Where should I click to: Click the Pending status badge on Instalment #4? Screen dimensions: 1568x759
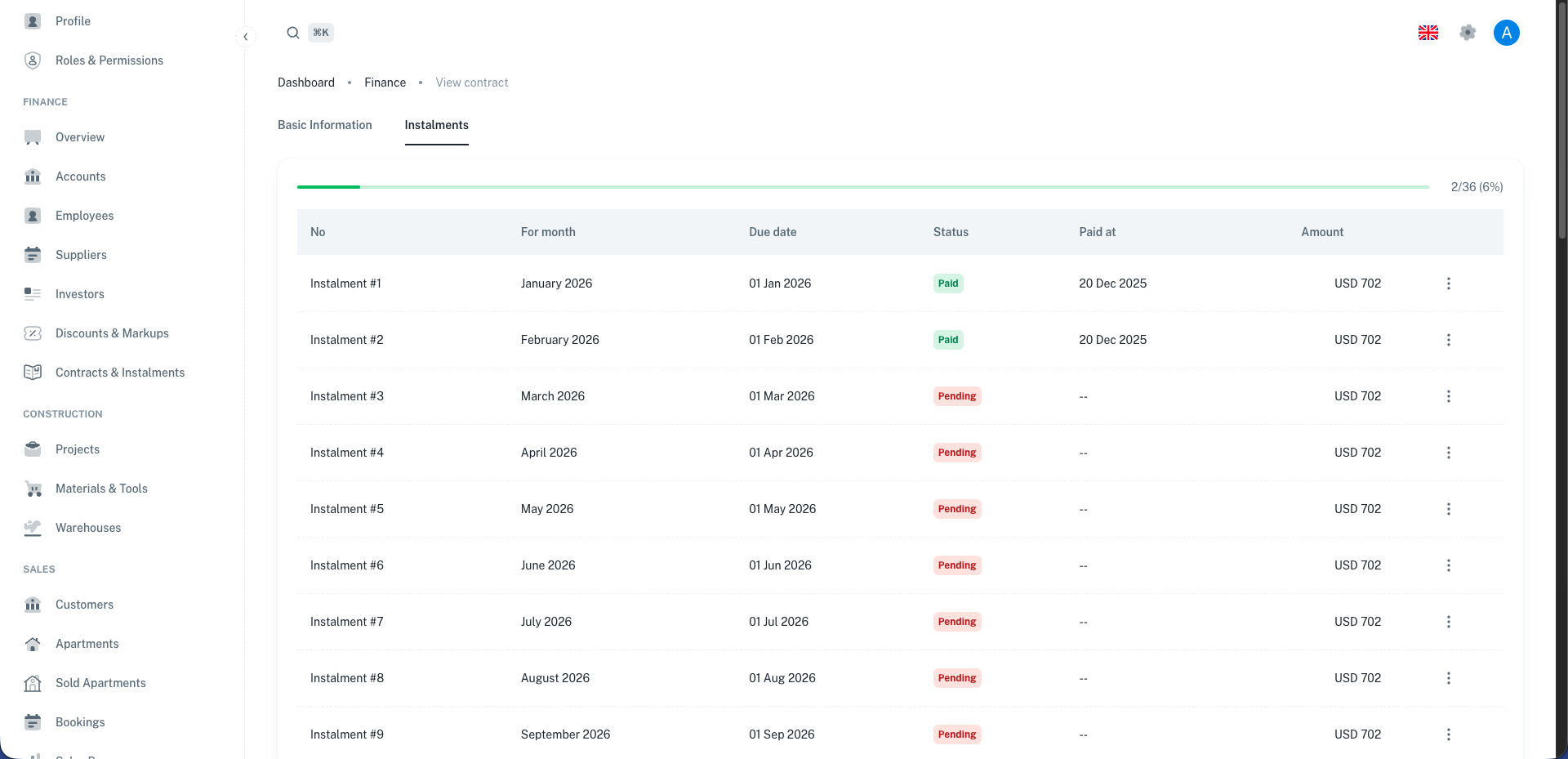tap(956, 453)
